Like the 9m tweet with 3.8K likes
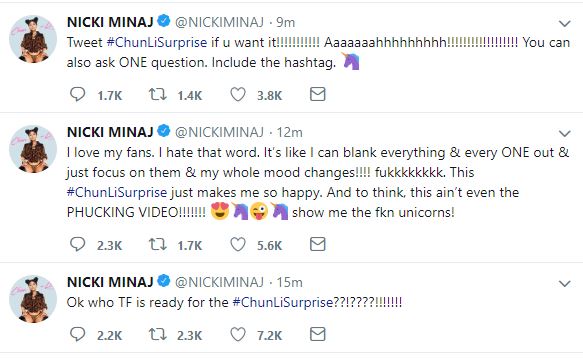This screenshot has width=583, height=361. (x=238, y=94)
